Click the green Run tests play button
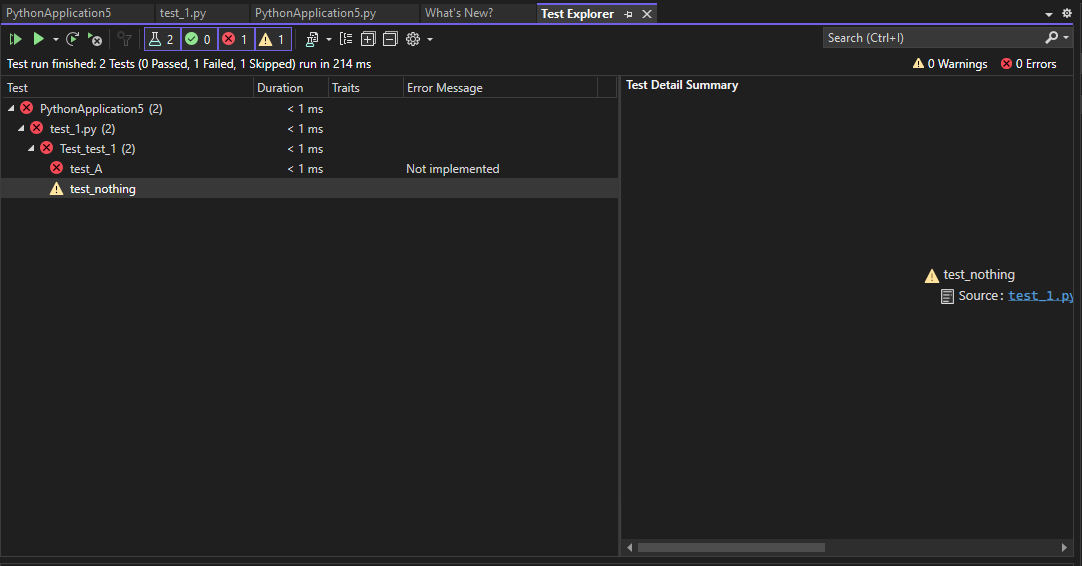 [x=39, y=39]
